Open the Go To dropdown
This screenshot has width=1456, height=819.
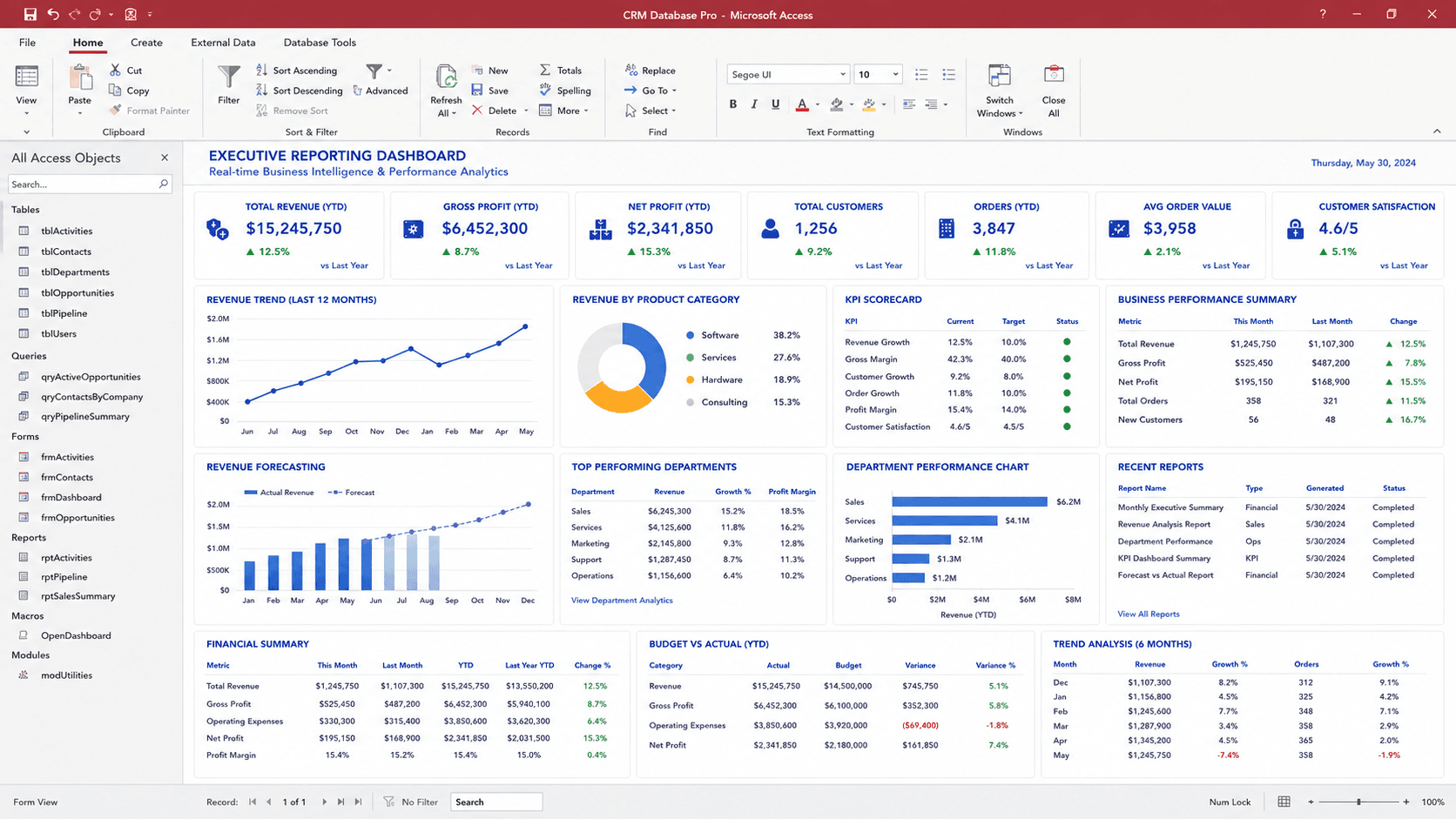pos(674,91)
